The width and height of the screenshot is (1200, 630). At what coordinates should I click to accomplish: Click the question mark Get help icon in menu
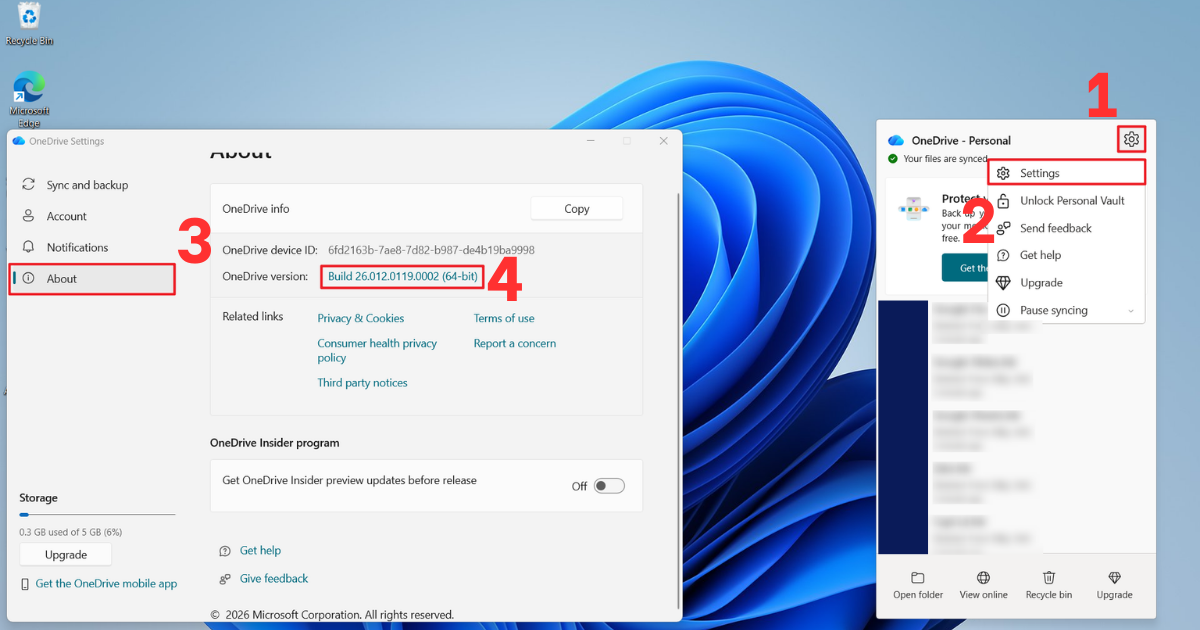[x=1004, y=255]
